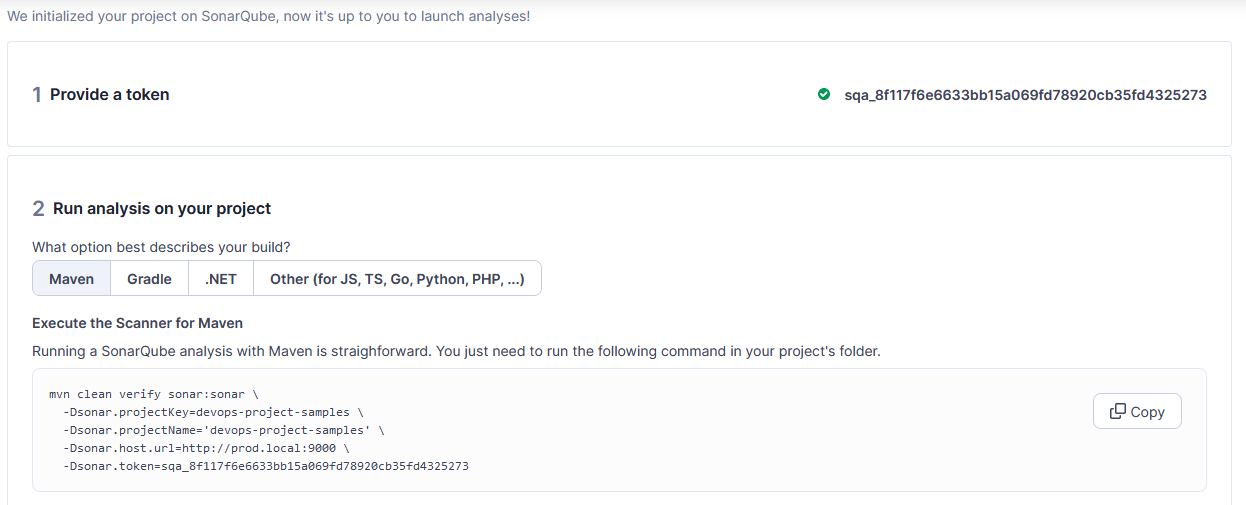Click the Run analysis on your project heading
The image size is (1246, 505).
162,209
